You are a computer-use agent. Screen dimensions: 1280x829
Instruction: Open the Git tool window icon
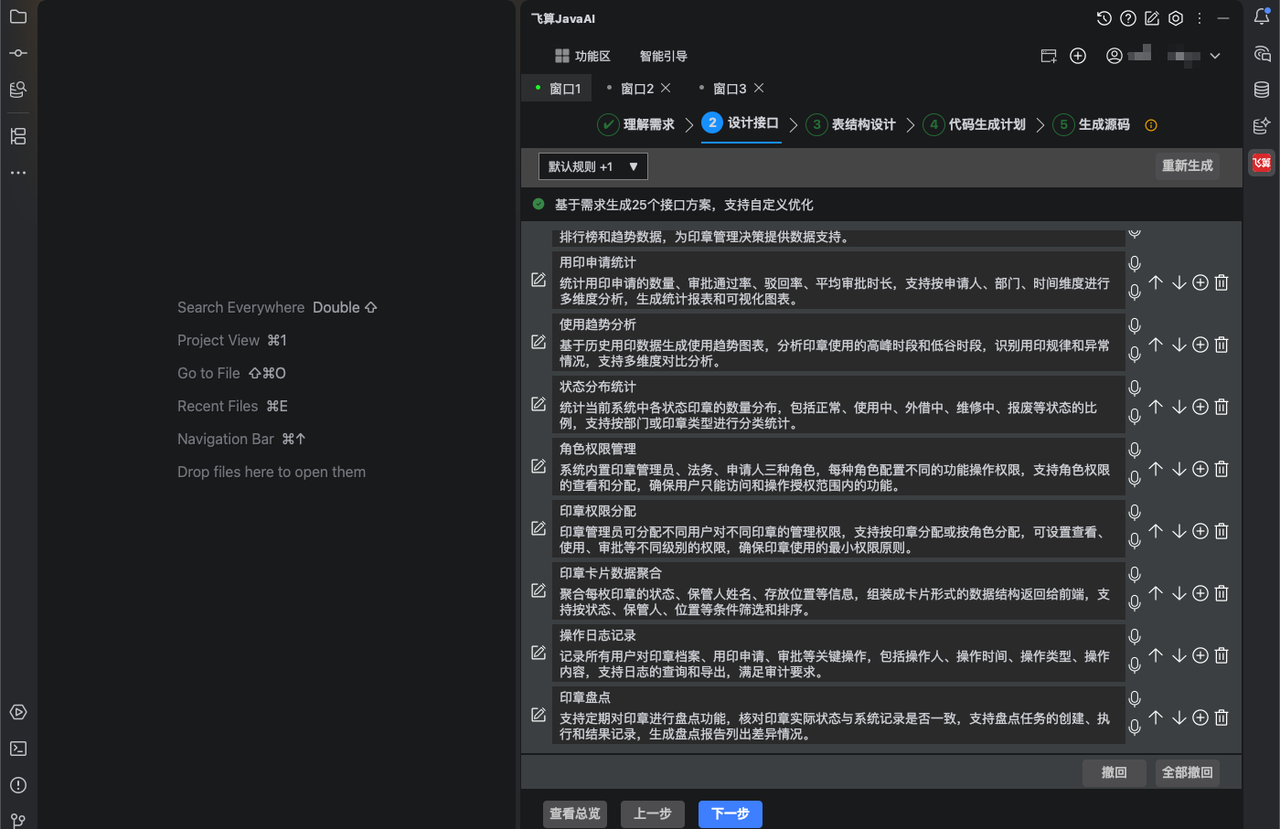18,821
